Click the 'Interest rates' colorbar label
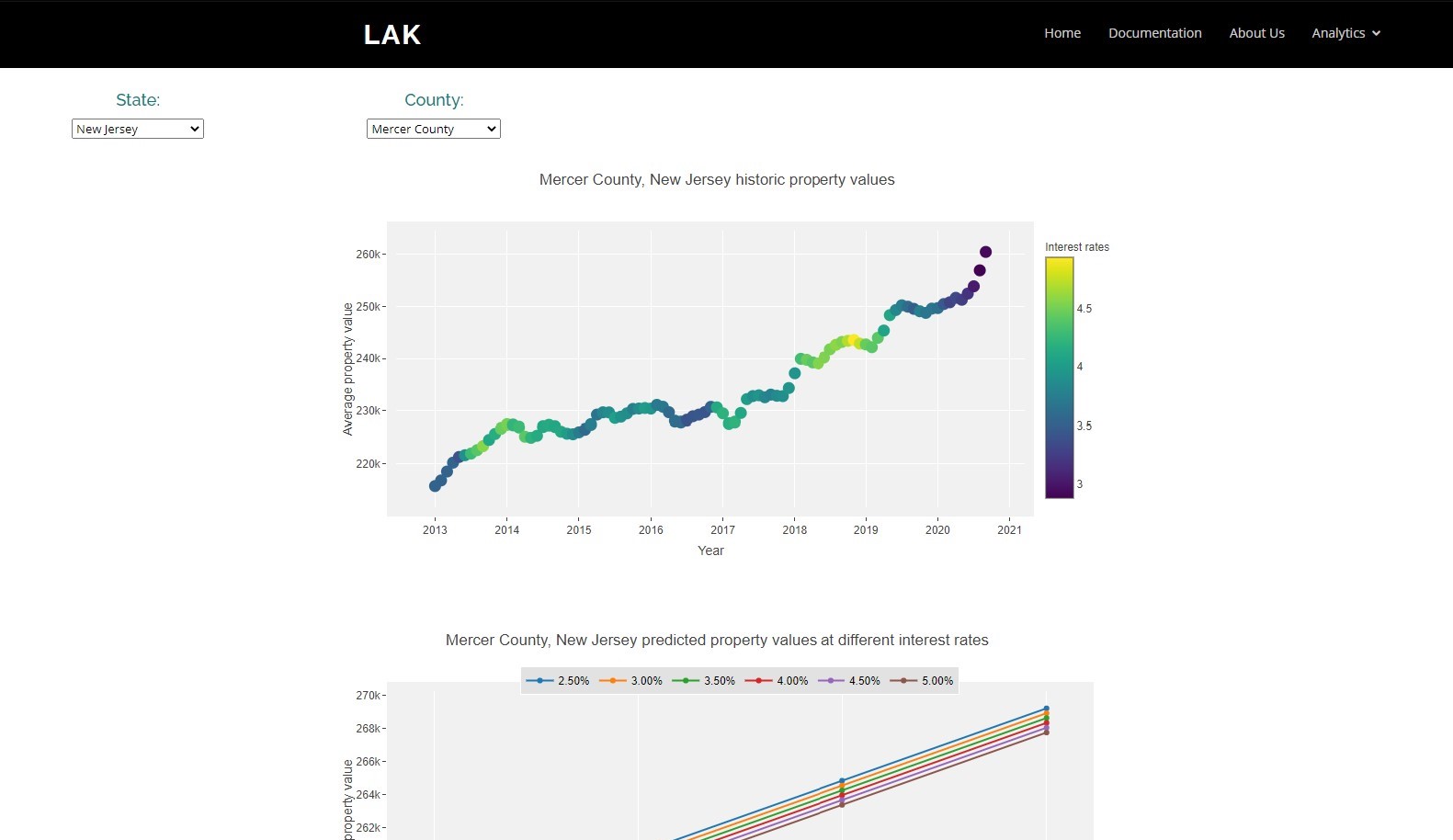 (x=1077, y=247)
